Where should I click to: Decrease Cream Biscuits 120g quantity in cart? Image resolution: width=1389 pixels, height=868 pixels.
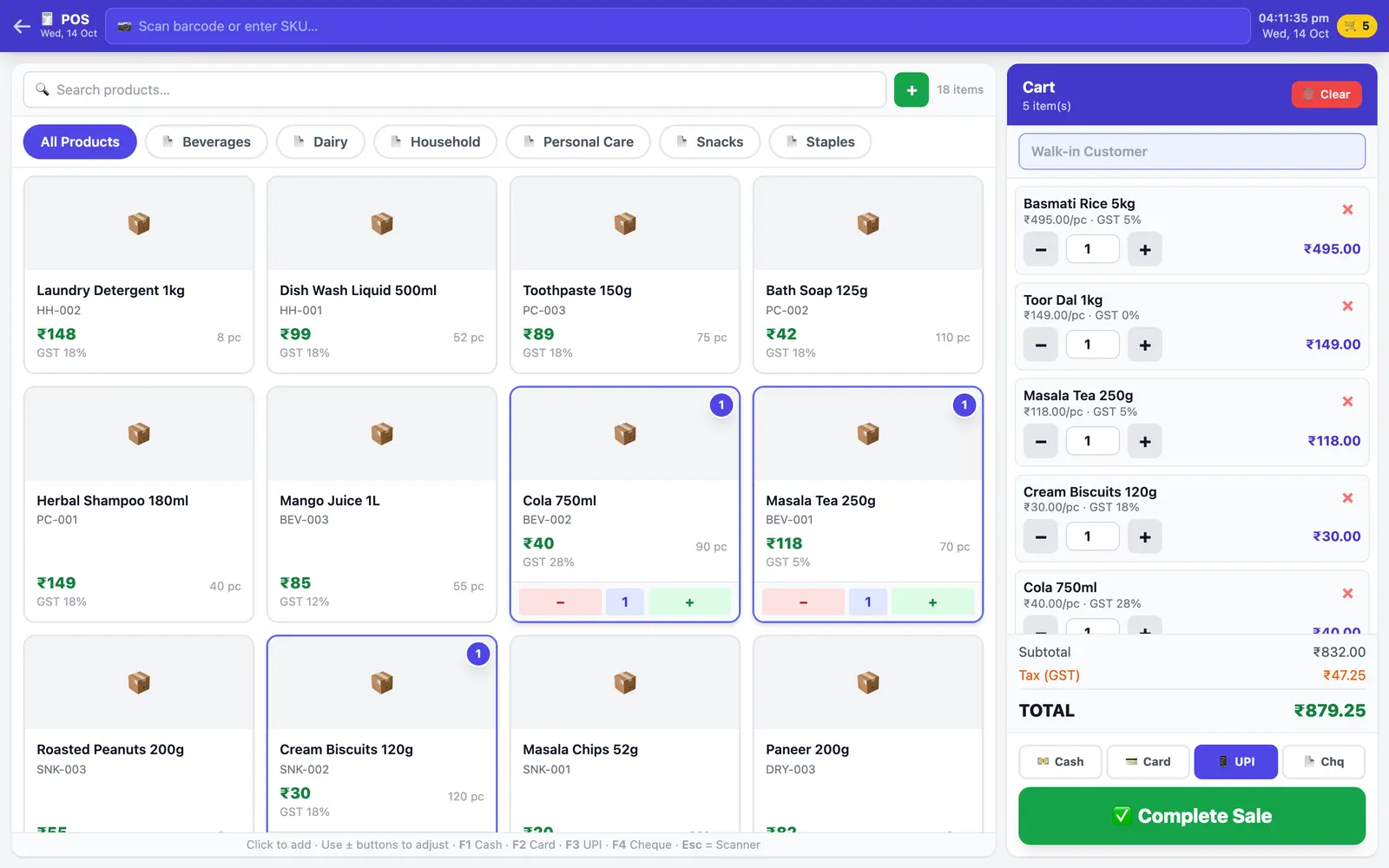click(1041, 536)
